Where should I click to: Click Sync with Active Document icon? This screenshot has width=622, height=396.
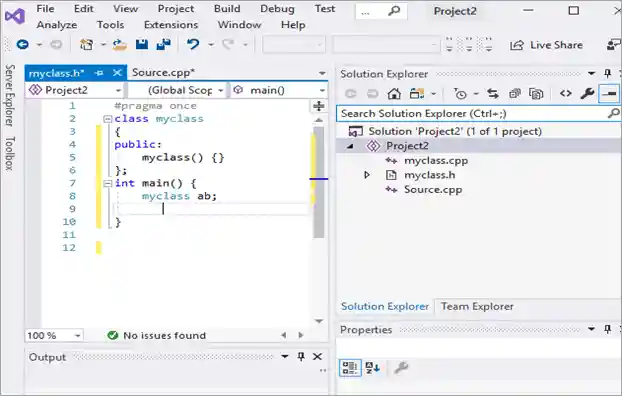tap(493, 94)
